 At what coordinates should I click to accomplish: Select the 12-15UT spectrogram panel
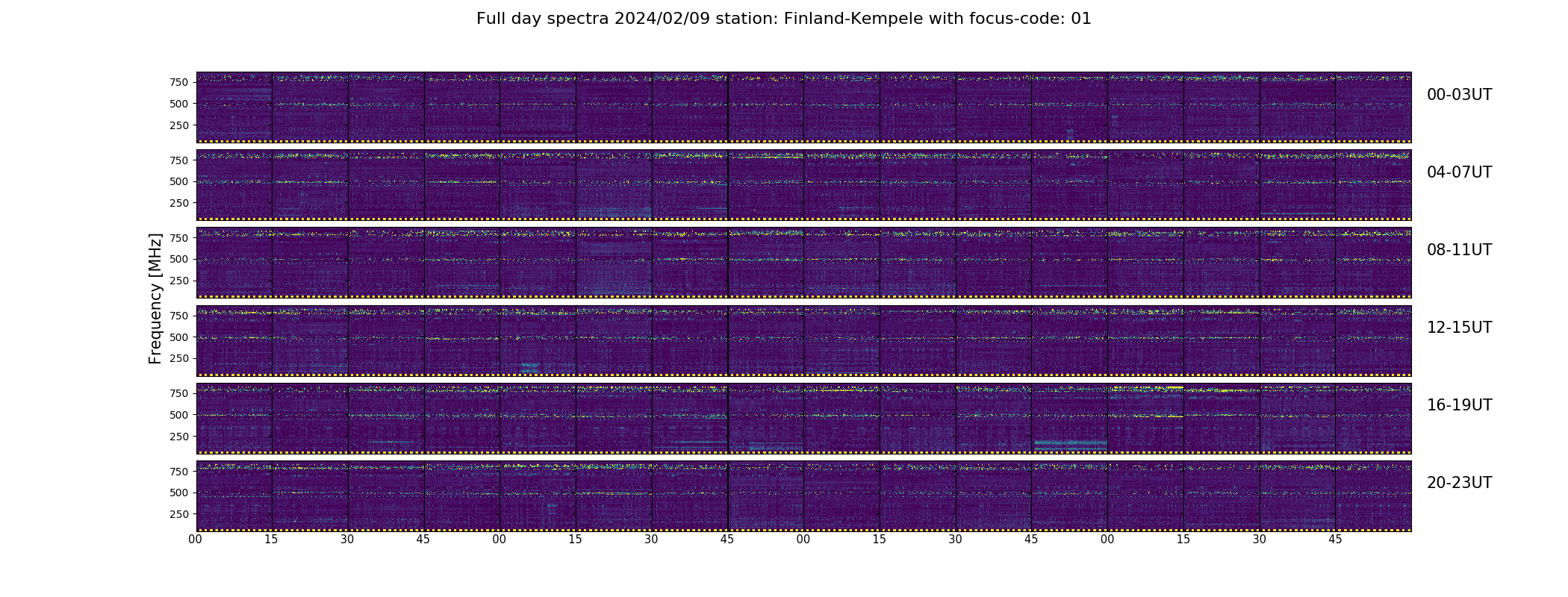803,340
